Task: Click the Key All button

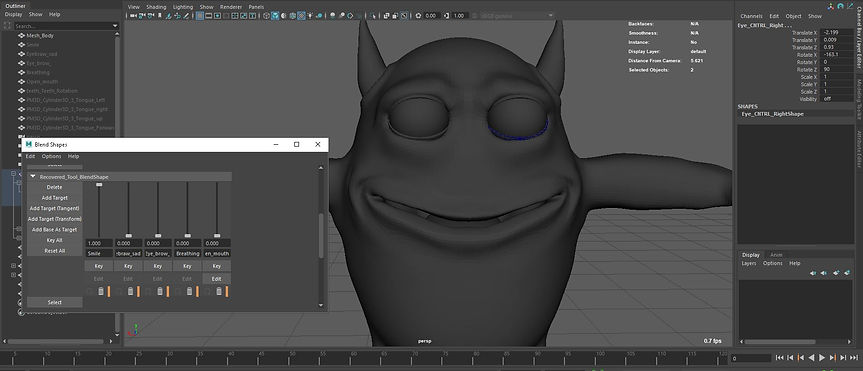Action: [54, 240]
